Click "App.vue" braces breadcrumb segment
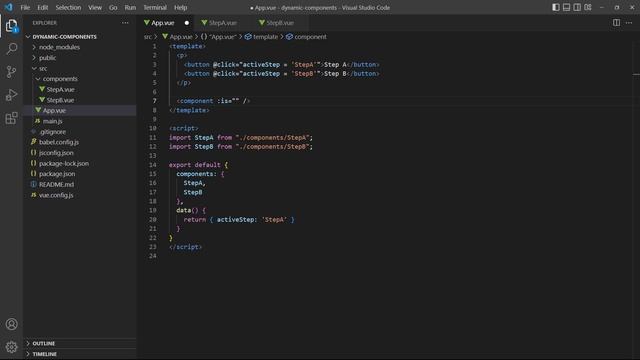 point(218,37)
